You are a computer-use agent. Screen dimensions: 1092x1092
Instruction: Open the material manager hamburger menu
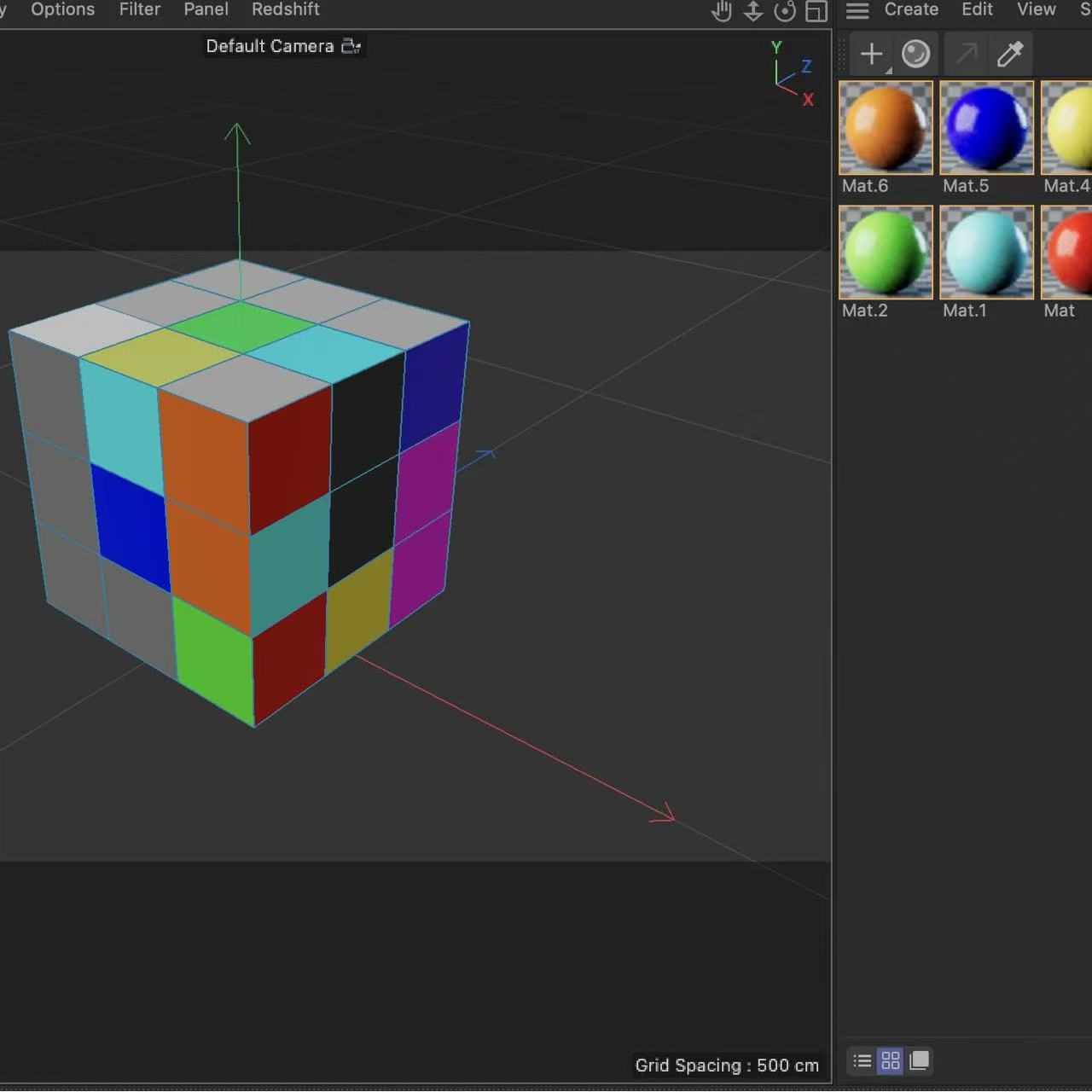coord(857,10)
